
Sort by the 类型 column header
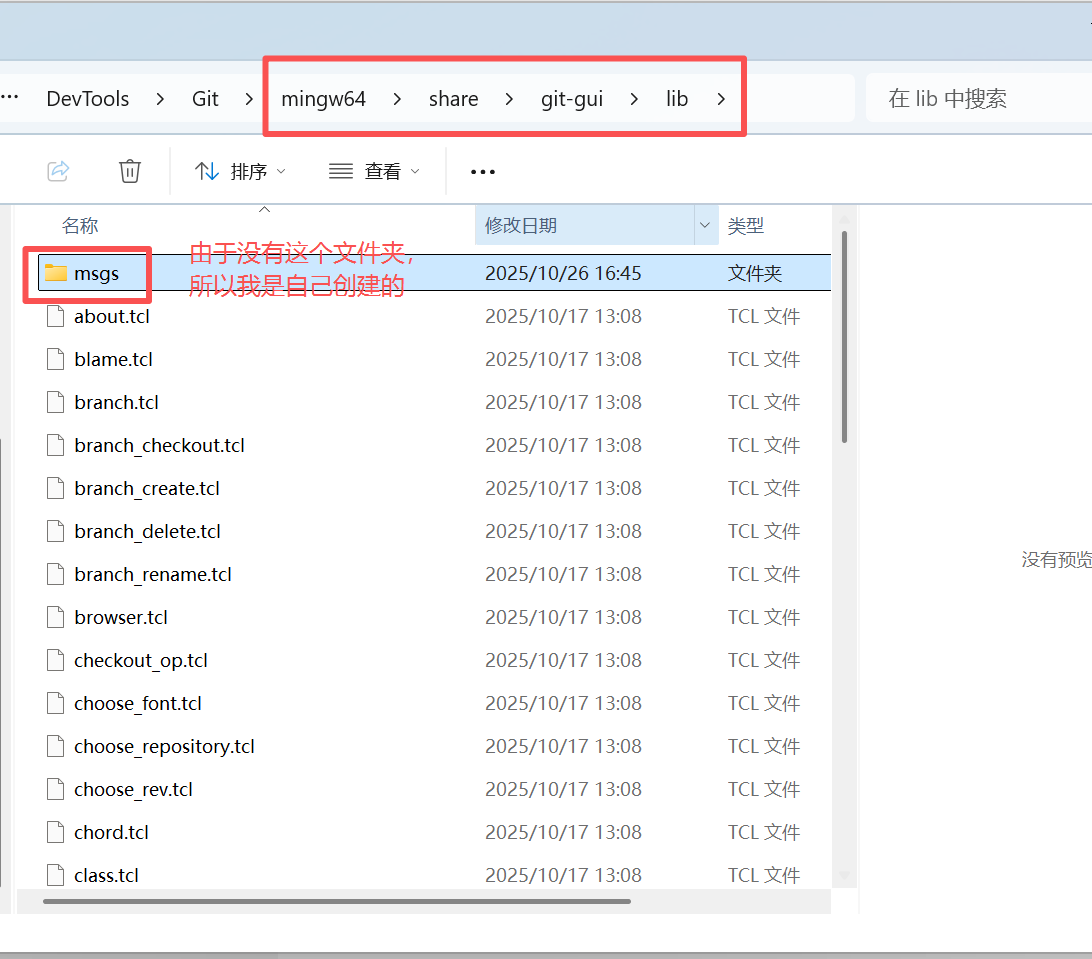point(746,226)
